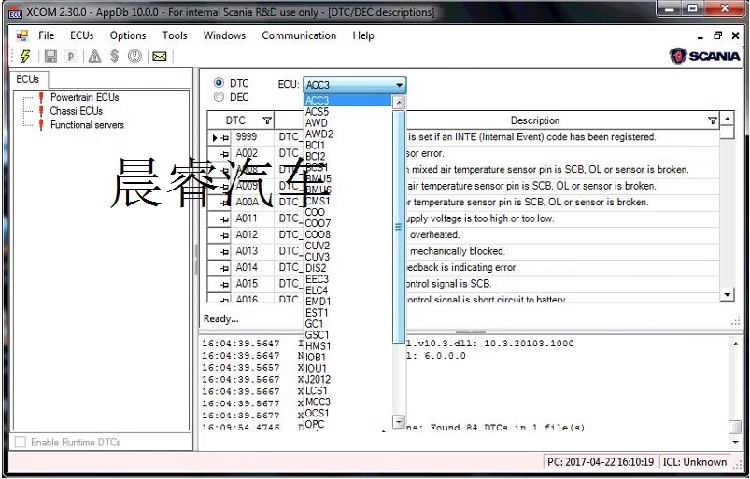Screen dimensions: 750x479
Task: Click the clock toolbar icon
Action: [x=135, y=56]
